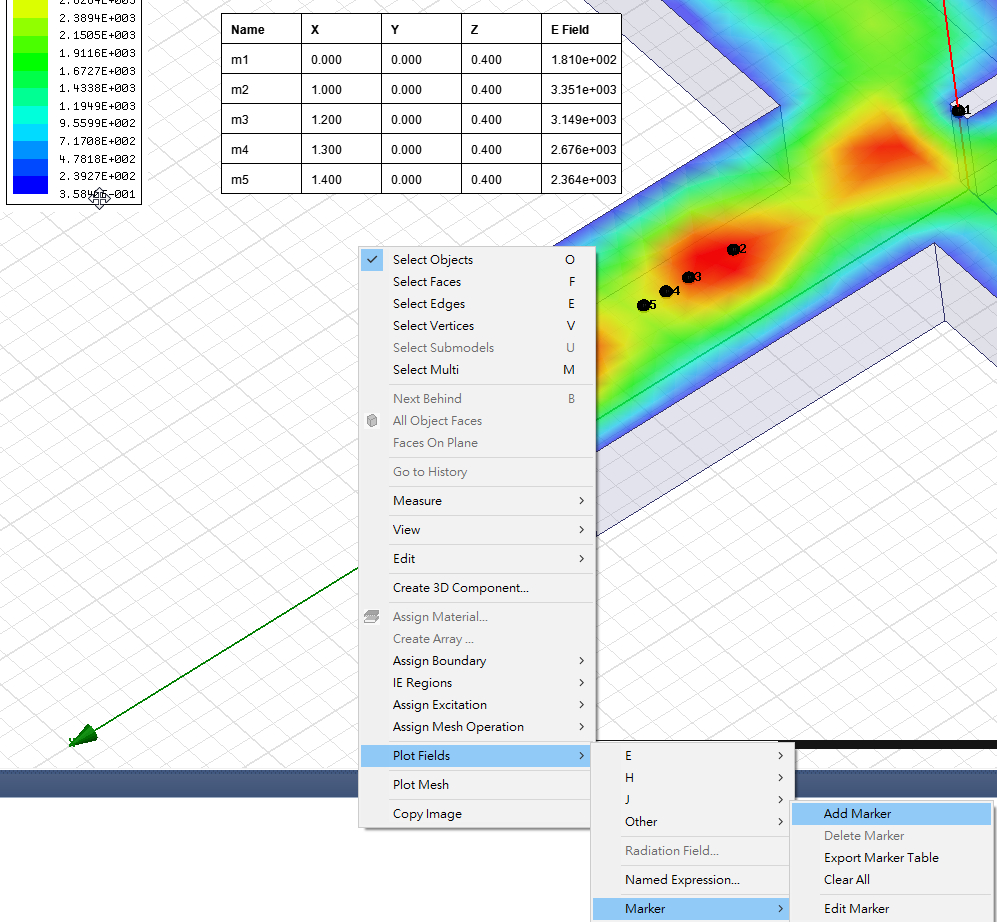Select marker m2 dot on field plot
The image size is (997, 922).
pyautogui.click(x=733, y=249)
